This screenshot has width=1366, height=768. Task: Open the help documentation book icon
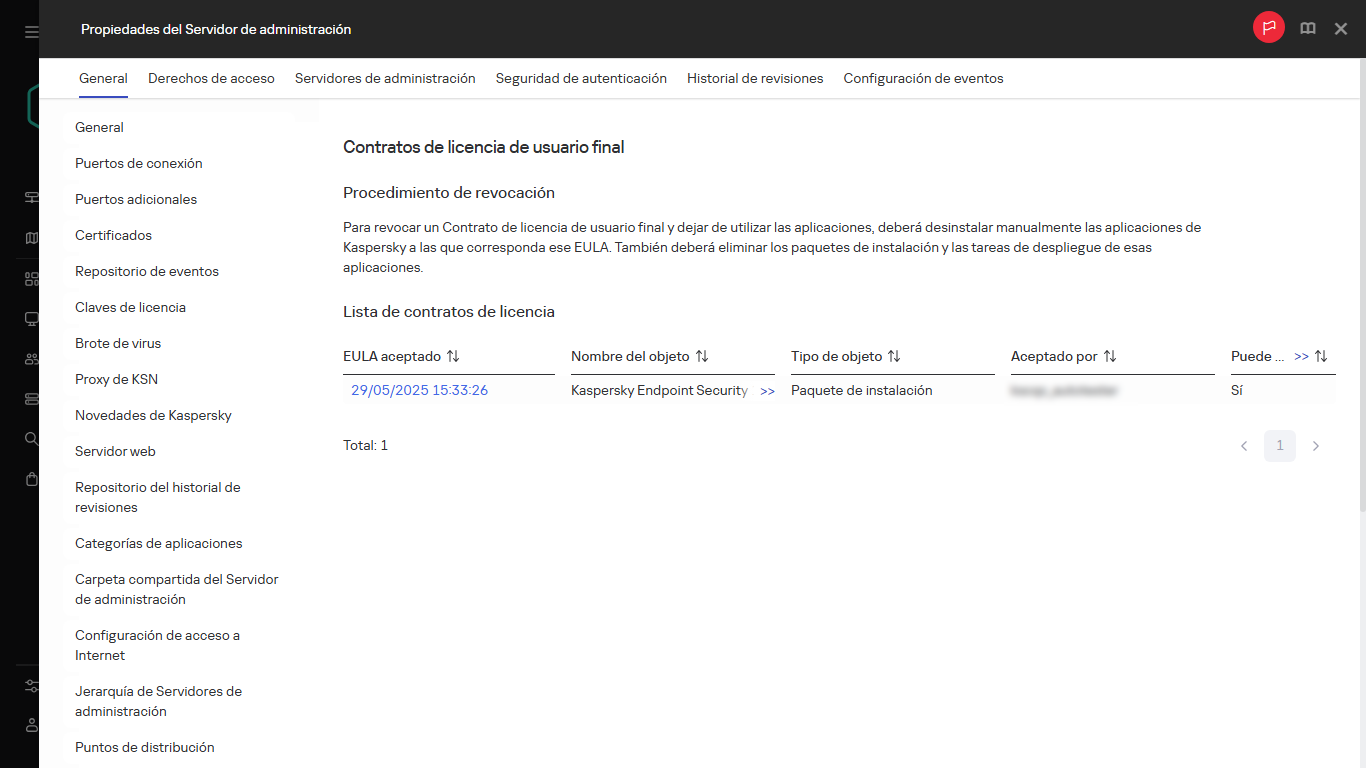pyautogui.click(x=1307, y=28)
